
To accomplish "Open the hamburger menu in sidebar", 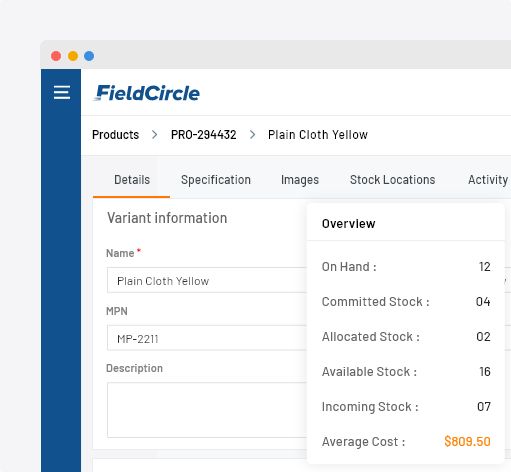I will point(62,92).
